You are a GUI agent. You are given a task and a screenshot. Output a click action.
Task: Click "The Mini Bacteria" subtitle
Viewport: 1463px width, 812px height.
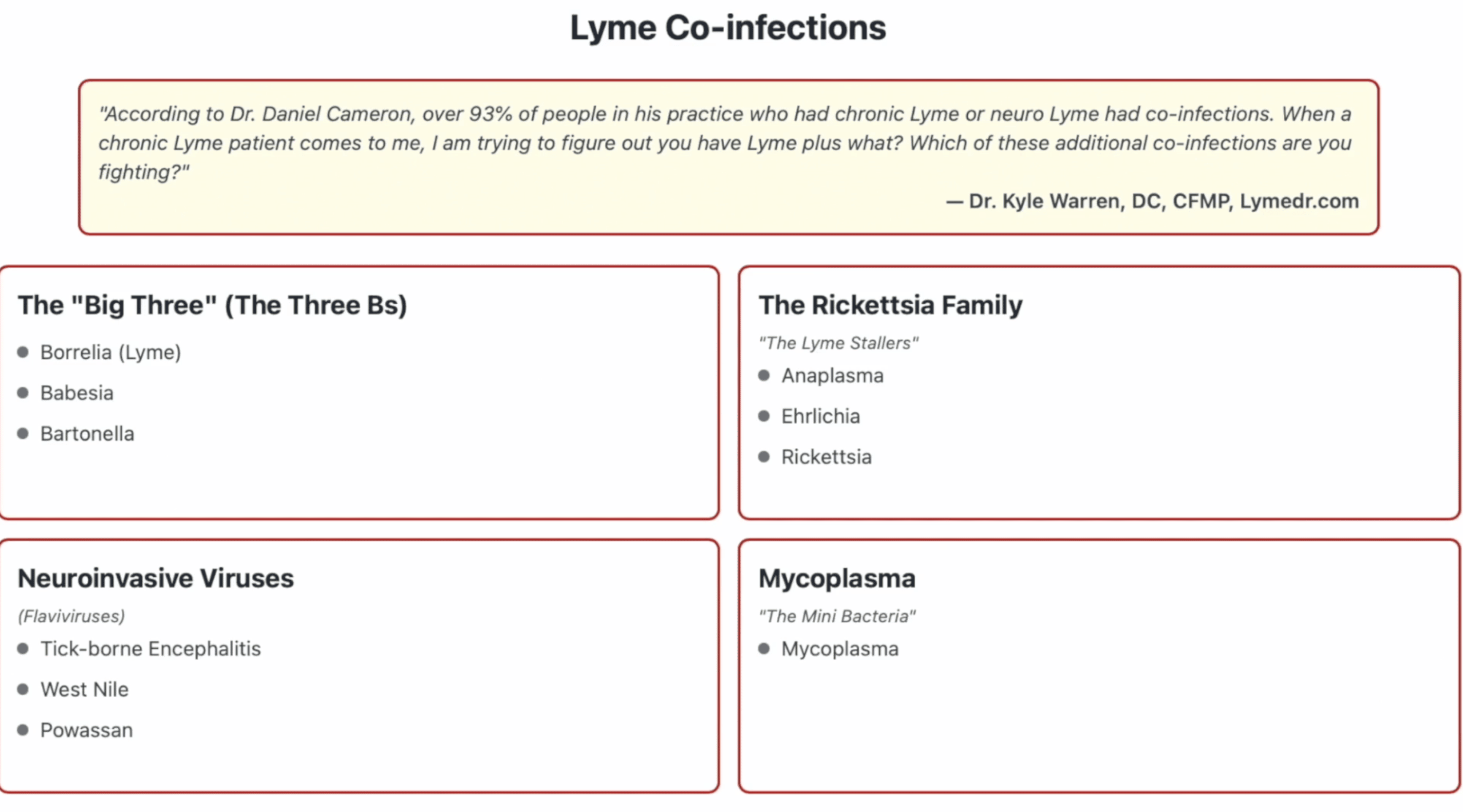tap(837, 616)
